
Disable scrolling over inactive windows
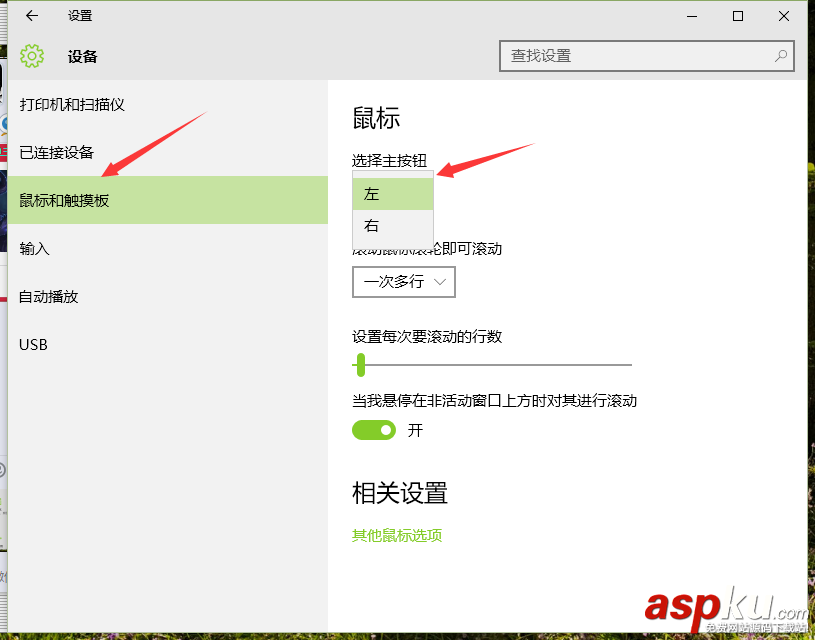coord(373,430)
